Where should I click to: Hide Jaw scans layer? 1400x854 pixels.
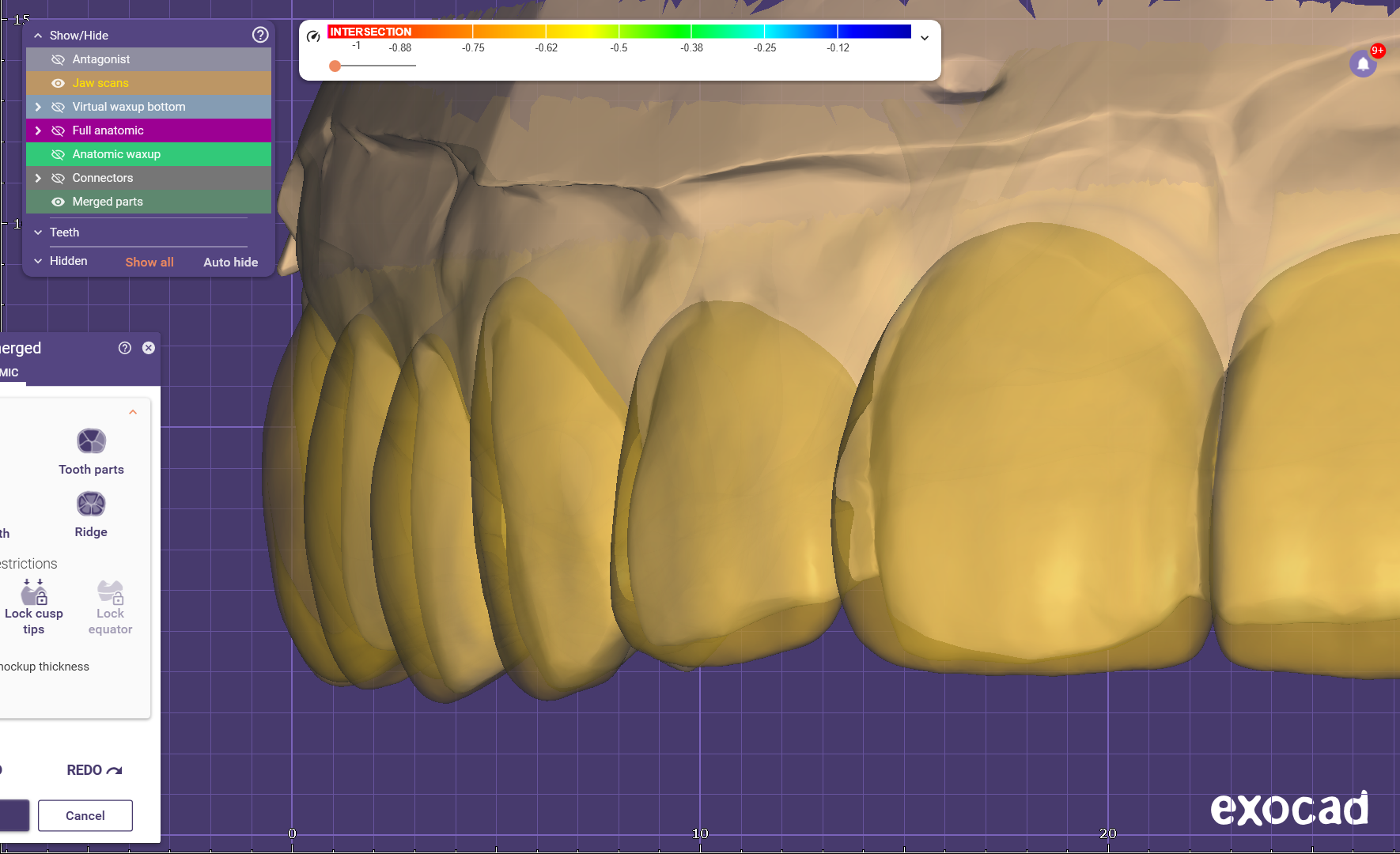click(58, 83)
